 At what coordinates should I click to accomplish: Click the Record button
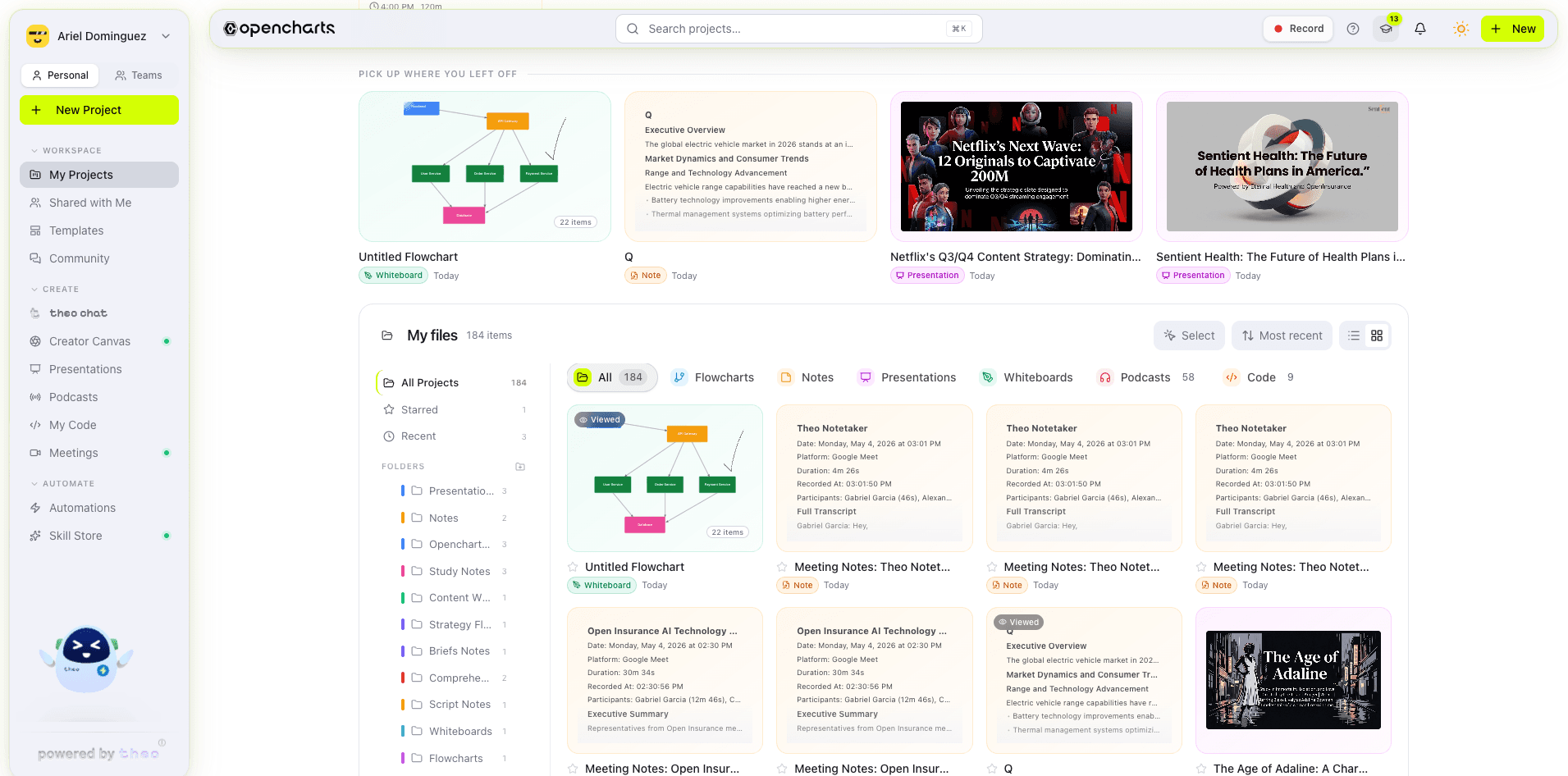tap(1298, 29)
